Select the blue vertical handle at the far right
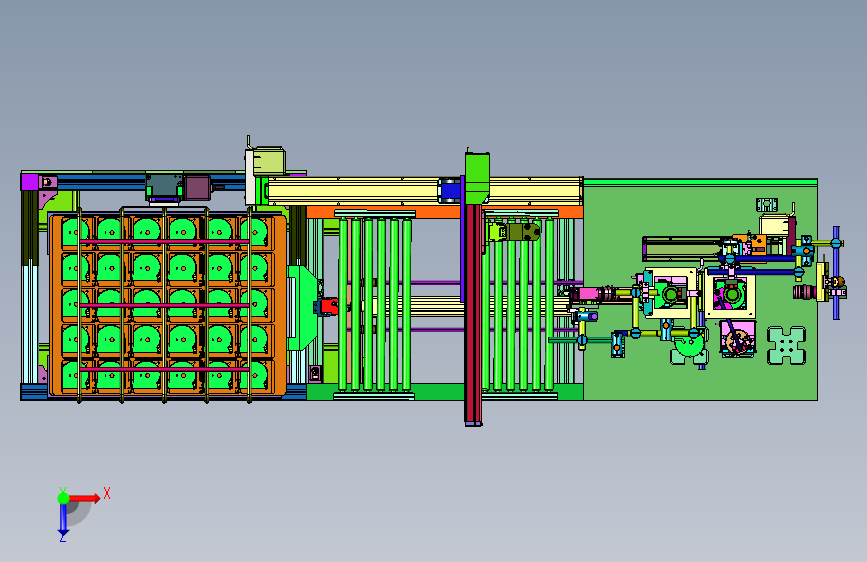This screenshot has width=867, height=562. (836, 273)
